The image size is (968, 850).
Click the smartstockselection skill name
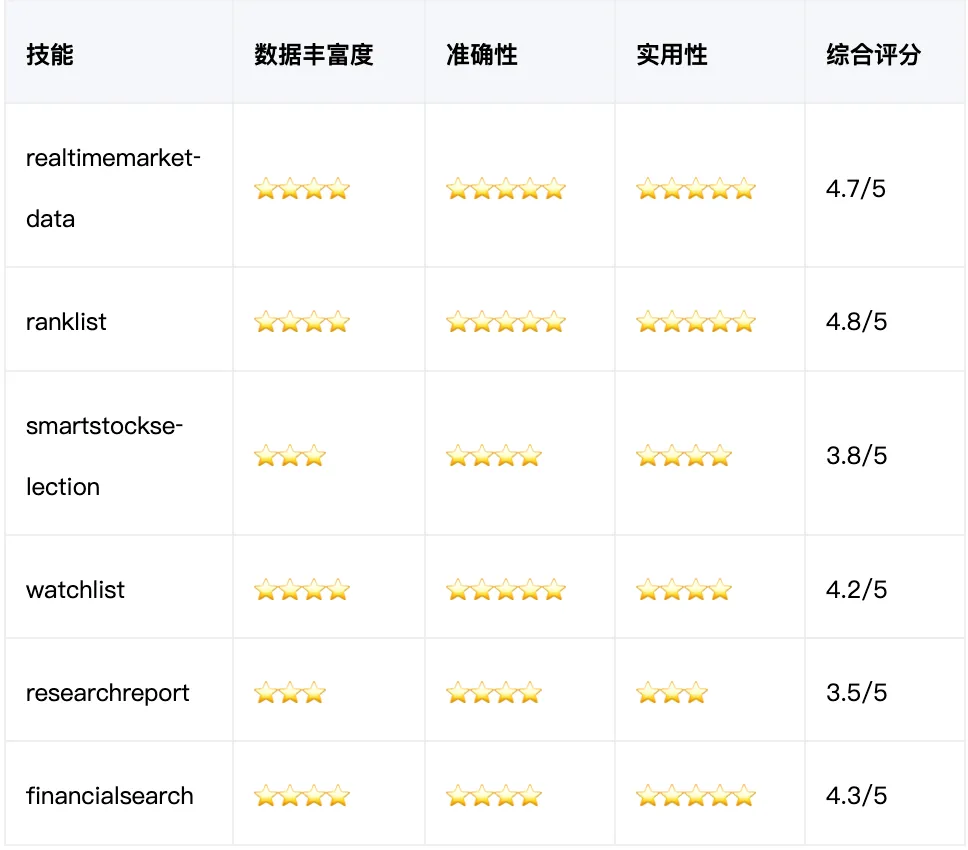pos(104,456)
